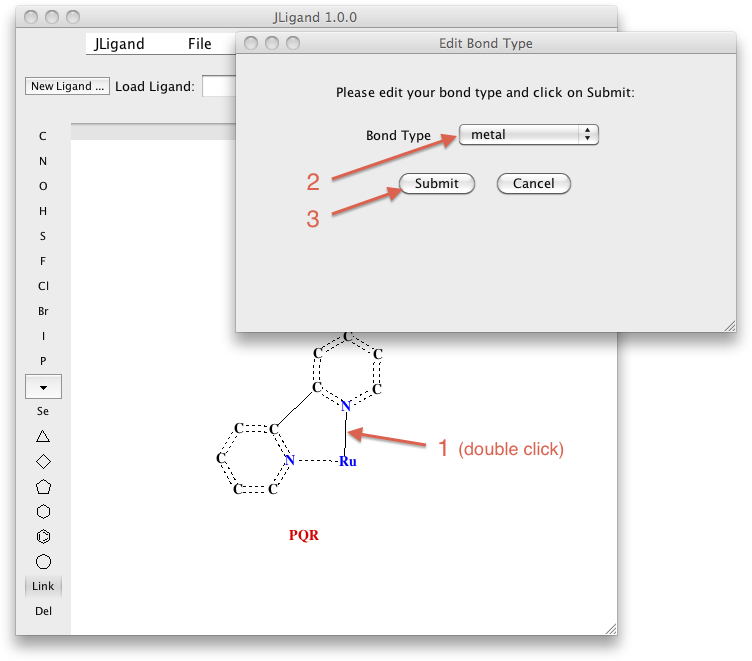This screenshot has height=661, width=752.
Task: Open the Bond Type dropdown showing metal
Action: tap(528, 135)
